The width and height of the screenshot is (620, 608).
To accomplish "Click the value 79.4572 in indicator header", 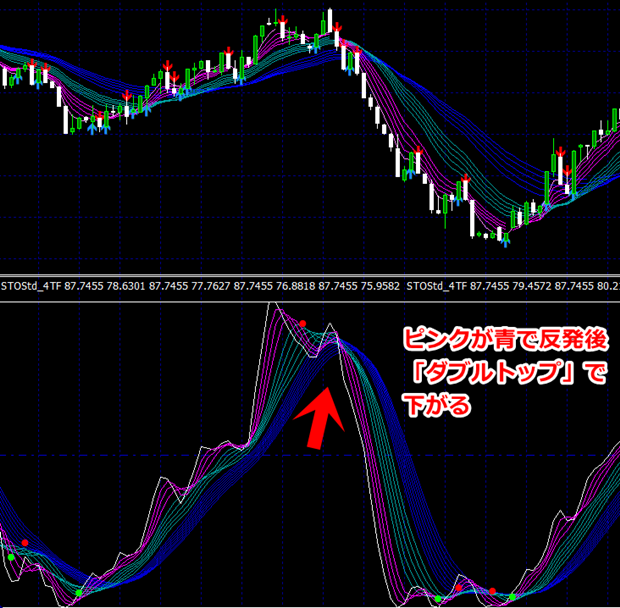I will coord(532,286).
